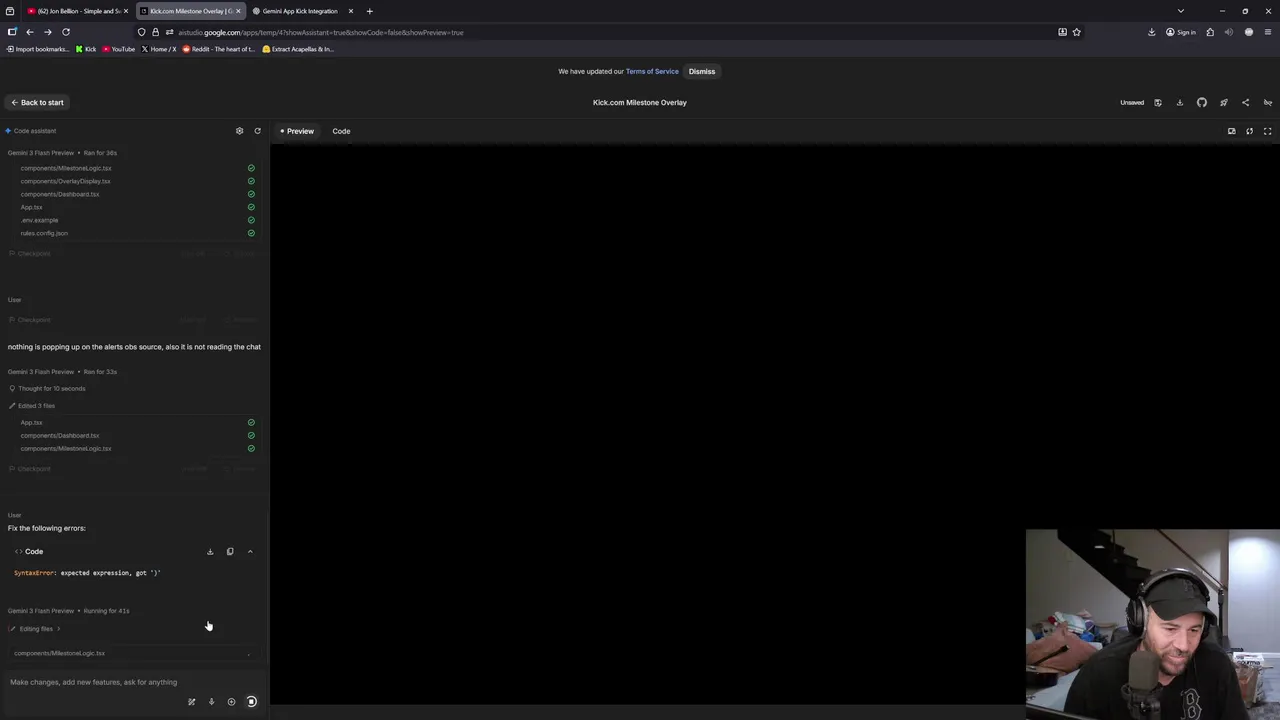Click the magic wand icon in prompt box
This screenshot has height=720, width=1280.
tap(191, 702)
